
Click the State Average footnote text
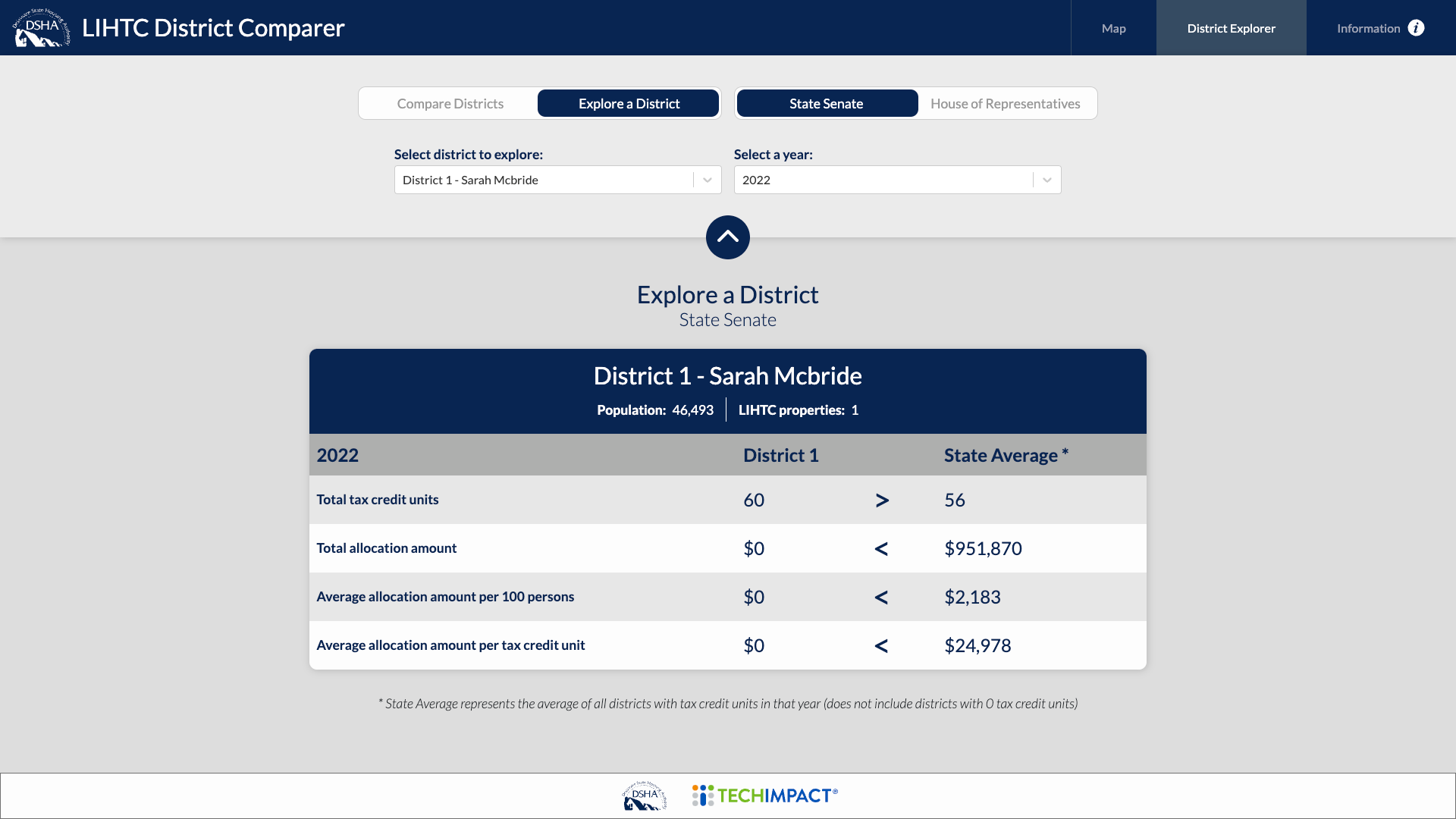(x=728, y=703)
